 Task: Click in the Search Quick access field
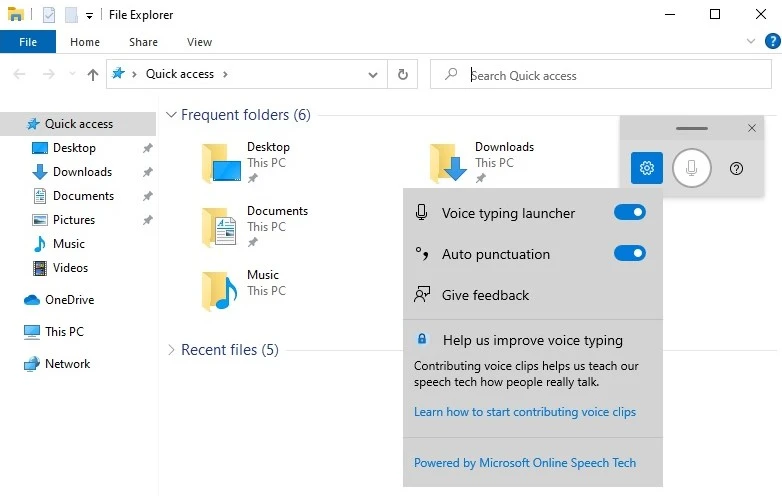[x=600, y=74]
